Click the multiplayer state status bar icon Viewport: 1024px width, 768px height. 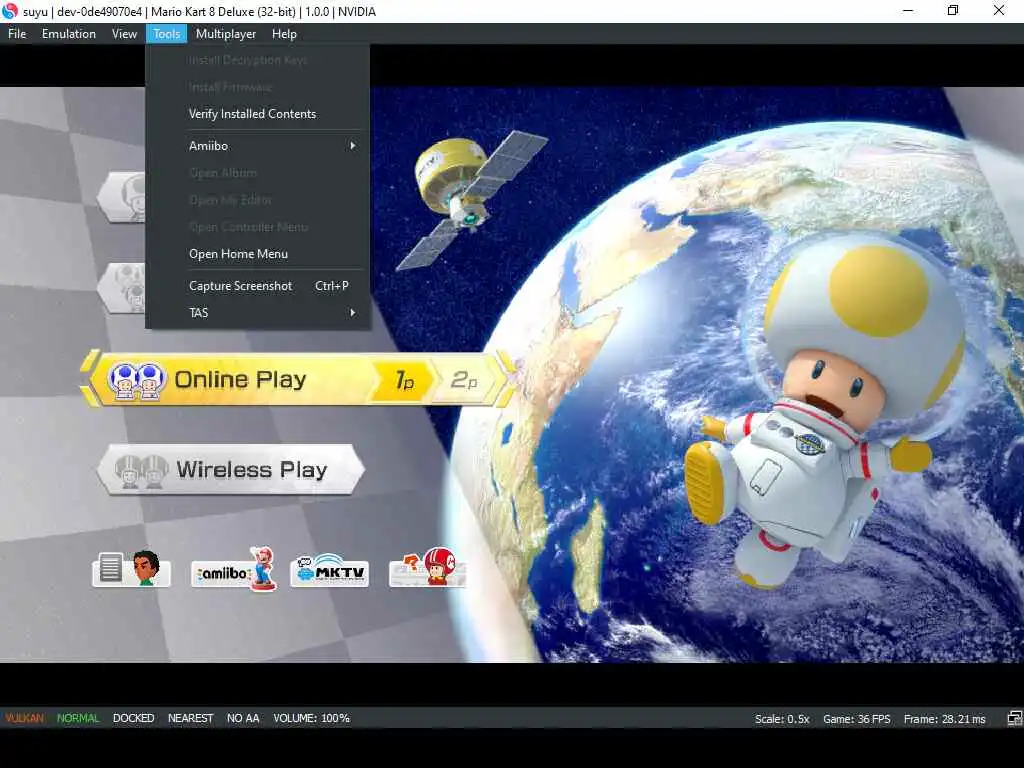1014,718
